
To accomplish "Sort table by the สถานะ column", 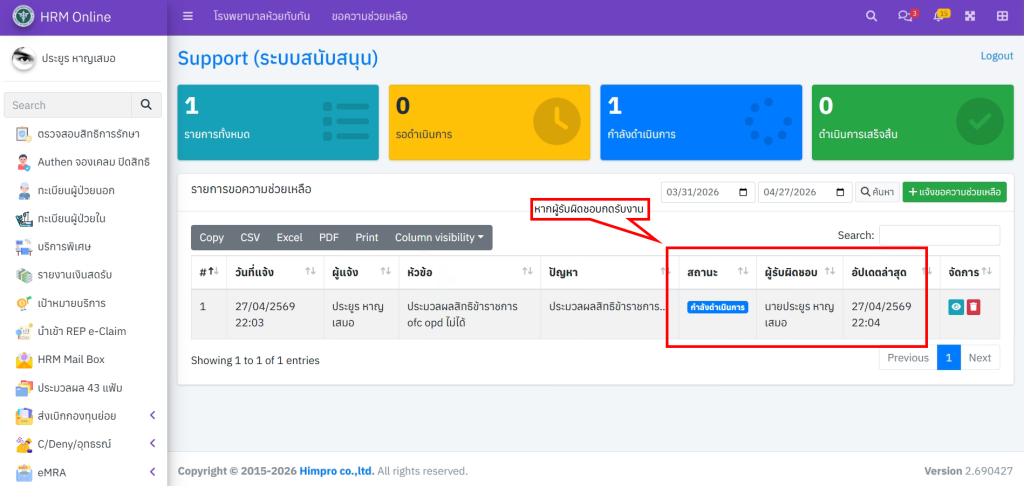I will coord(716,272).
